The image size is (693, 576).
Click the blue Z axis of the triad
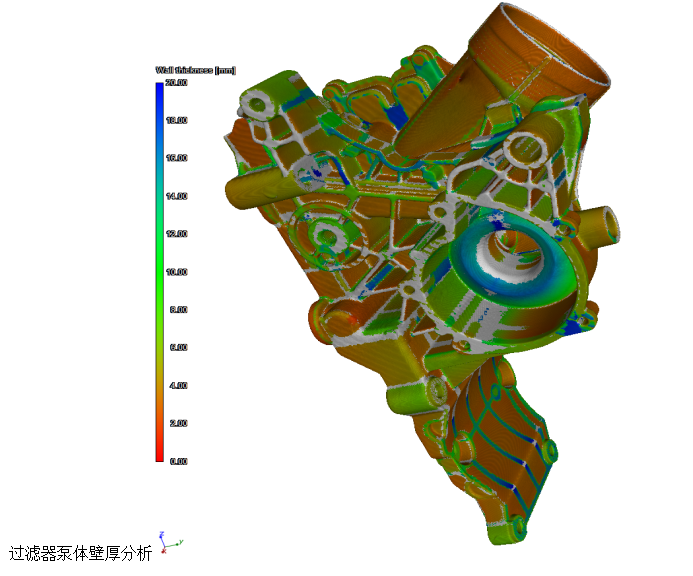tap(160, 538)
